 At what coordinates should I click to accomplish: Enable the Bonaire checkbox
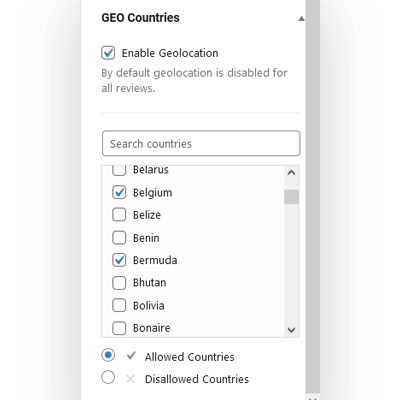click(119, 328)
